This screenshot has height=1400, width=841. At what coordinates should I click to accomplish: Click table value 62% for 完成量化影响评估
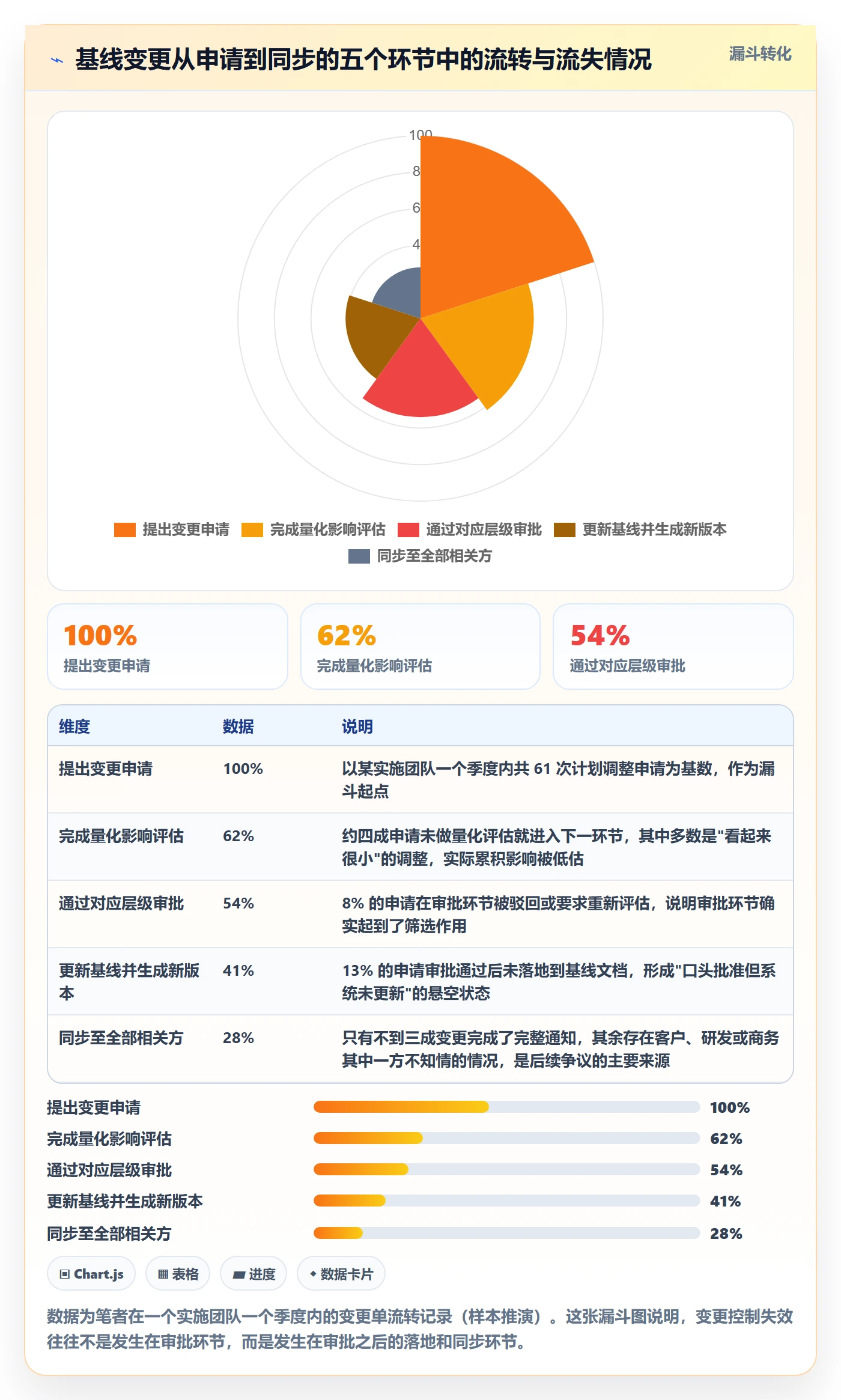(x=238, y=836)
